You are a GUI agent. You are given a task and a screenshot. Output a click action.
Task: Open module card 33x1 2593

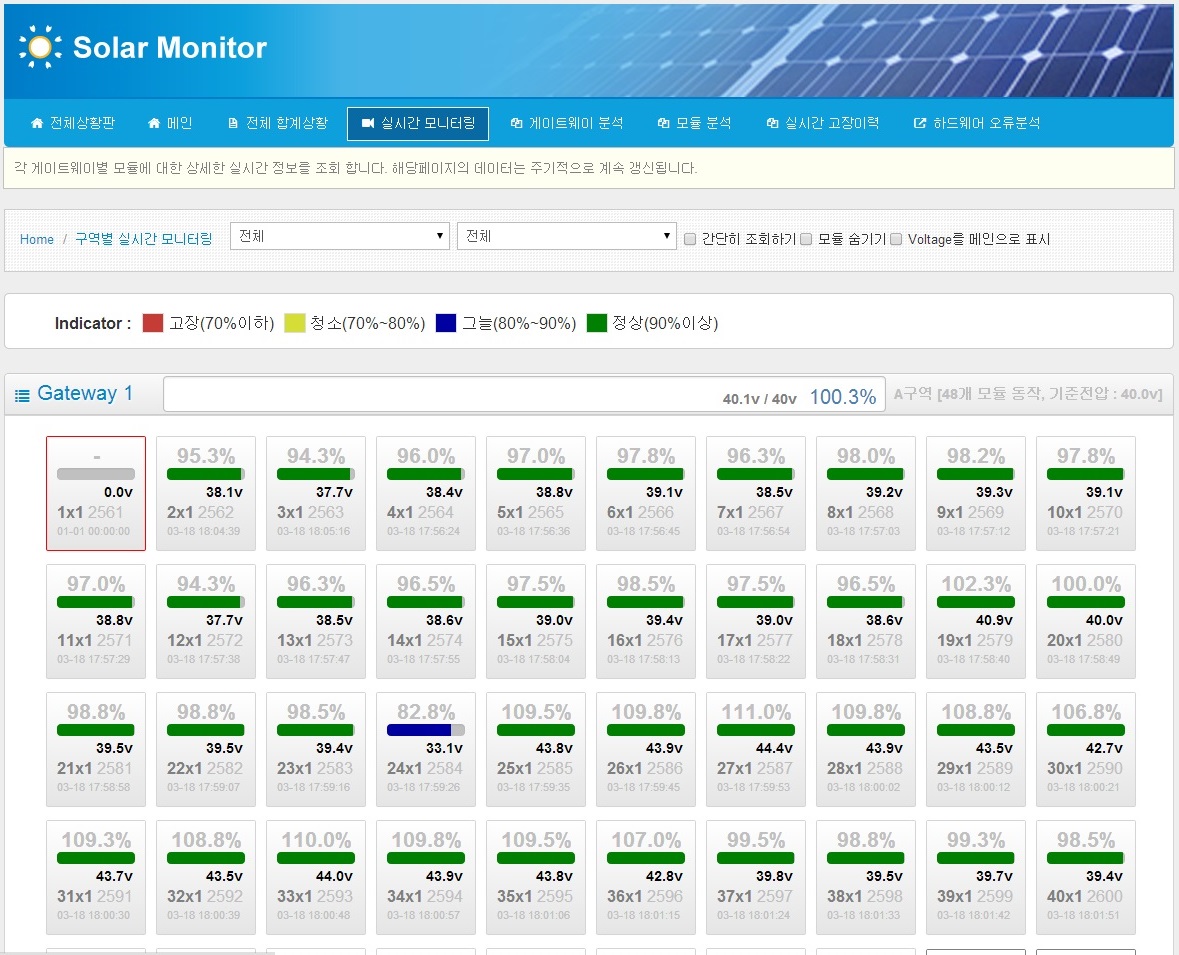click(x=316, y=878)
